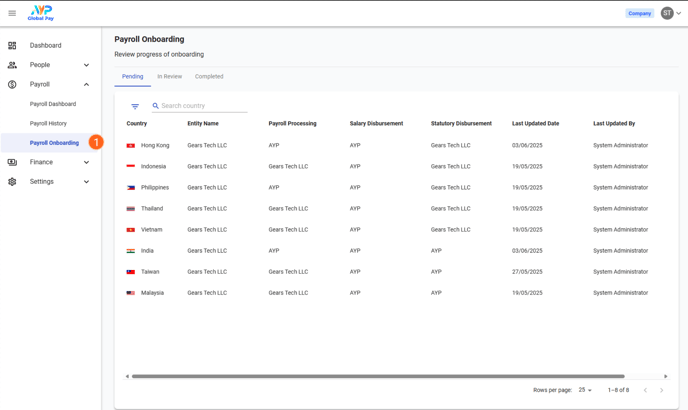Viewport: 688px width, 410px height.
Task: Select Payroll Onboarding in sidebar
Action: click(x=52, y=143)
